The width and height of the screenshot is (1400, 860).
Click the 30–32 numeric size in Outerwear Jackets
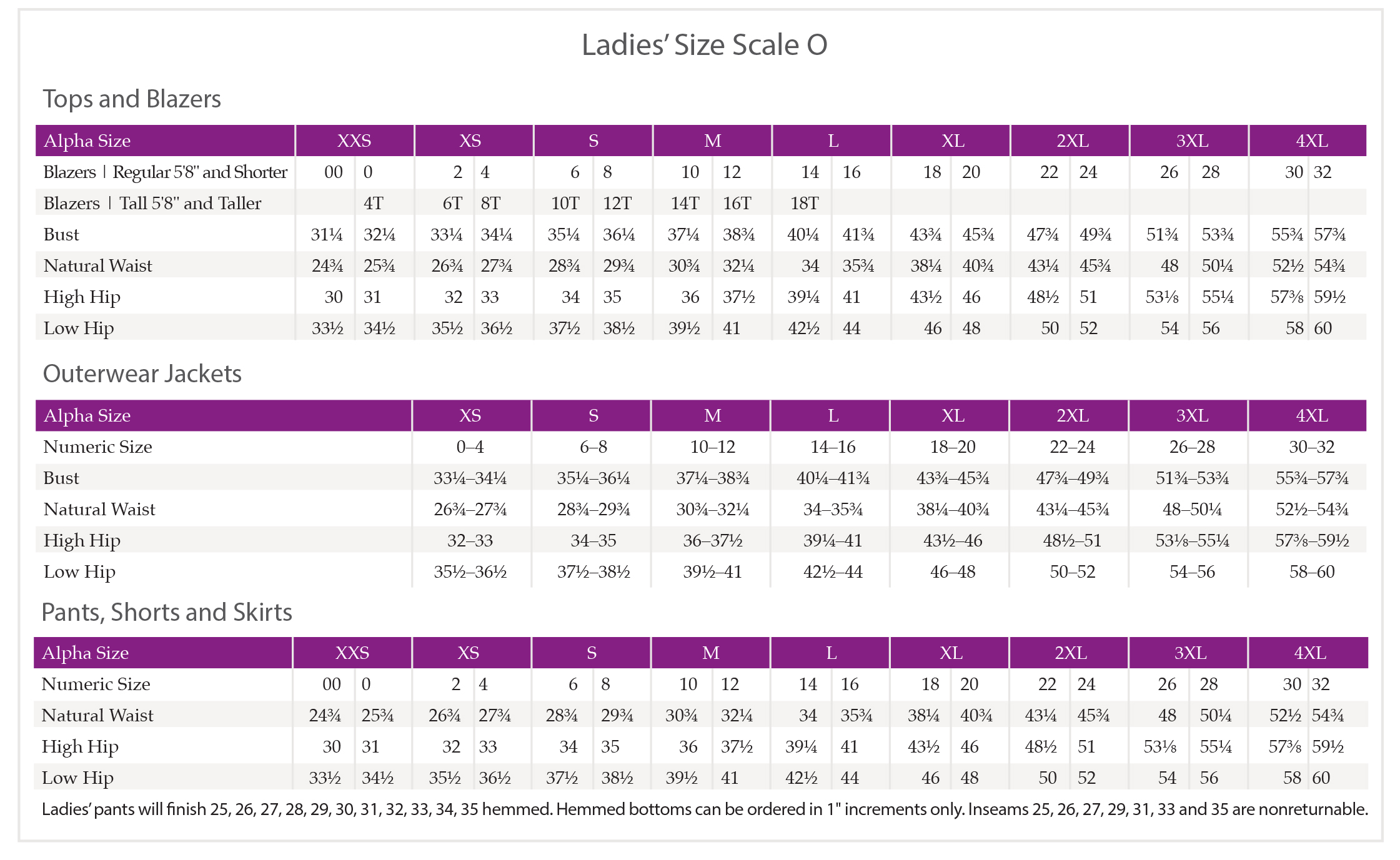tap(1311, 447)
